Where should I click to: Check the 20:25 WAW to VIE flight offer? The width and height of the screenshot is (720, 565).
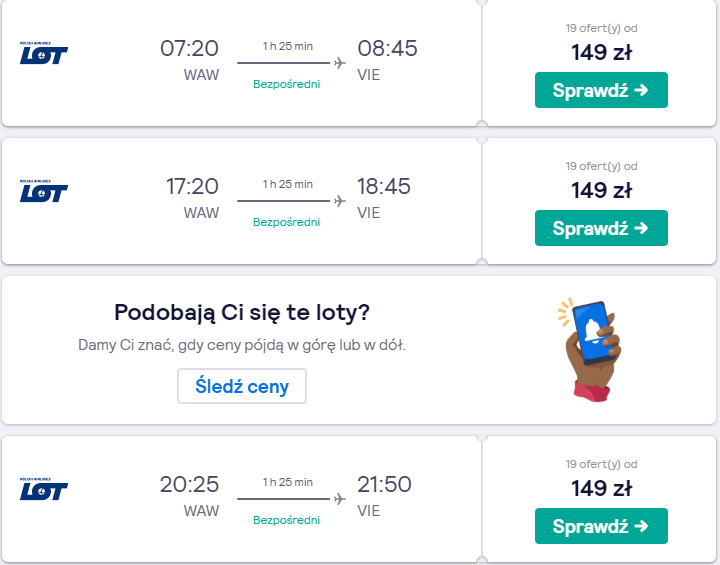601,526
